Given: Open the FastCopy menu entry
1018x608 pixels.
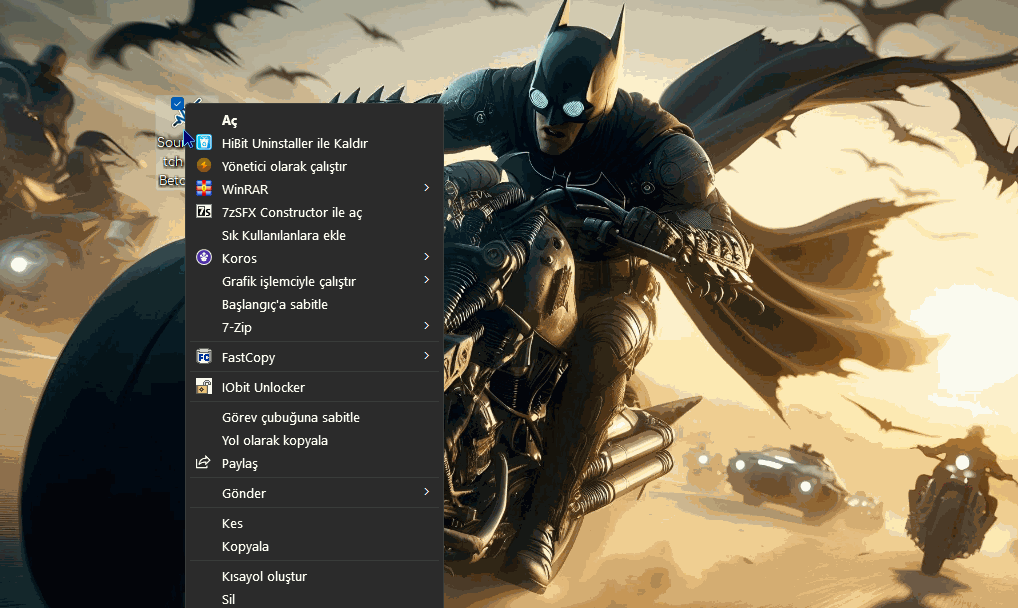Looking at the screenshot, I should pyautogui.click(x=315, y=357).
